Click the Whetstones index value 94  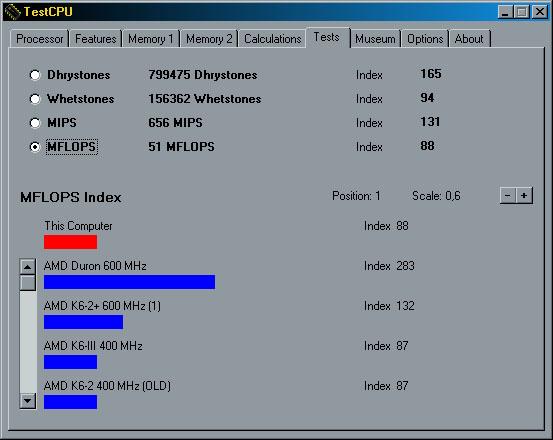(x=427, y=98)
